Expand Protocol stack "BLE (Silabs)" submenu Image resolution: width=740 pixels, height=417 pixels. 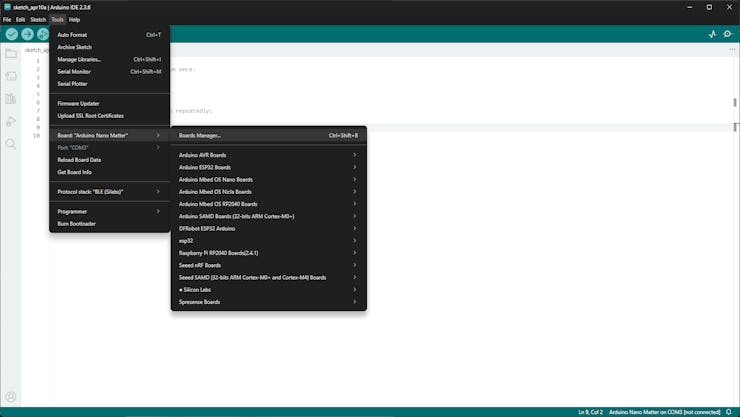click(109, 192)
